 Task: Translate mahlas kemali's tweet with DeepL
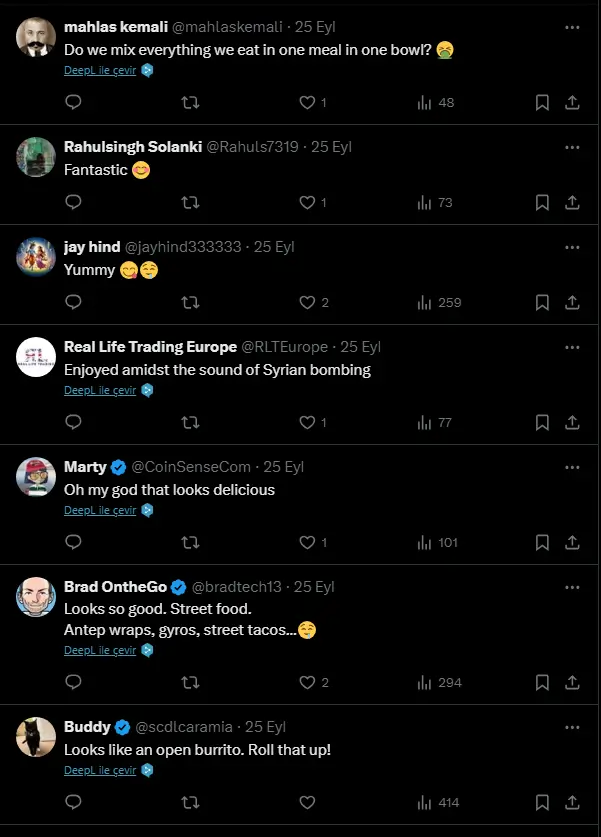click(100, 71)
